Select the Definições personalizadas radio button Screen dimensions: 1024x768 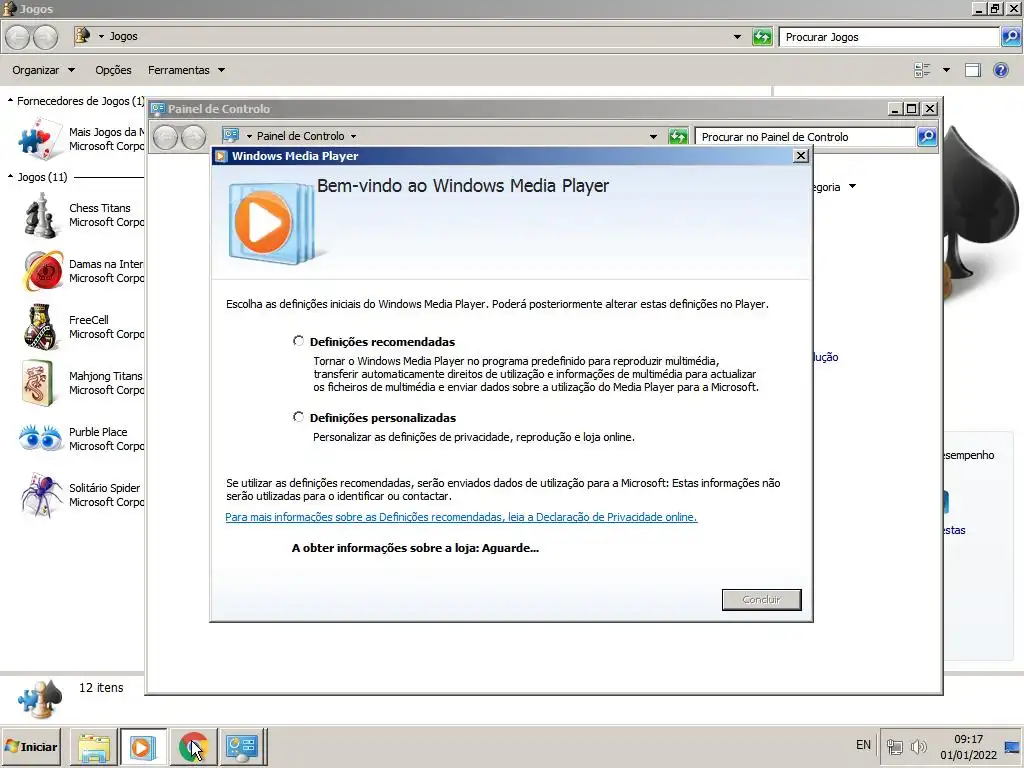298,417
